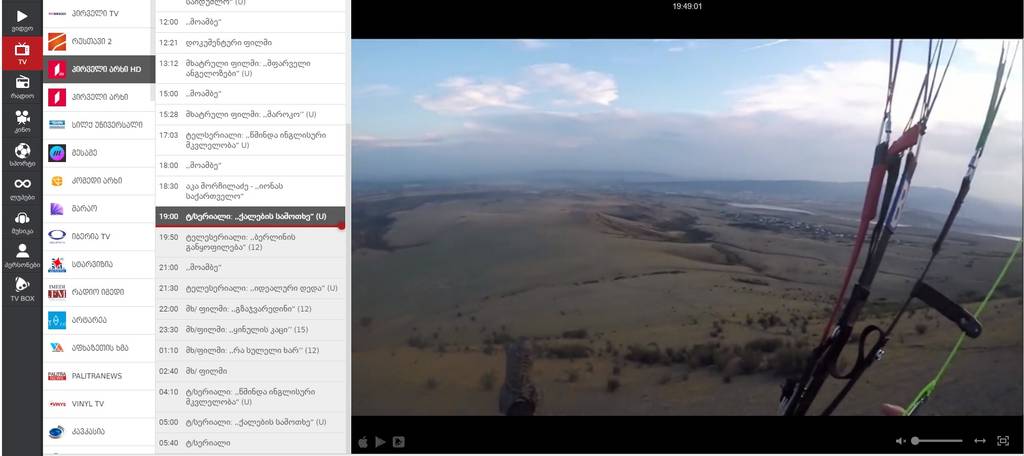Viewport: 1024px width, 456px height.
Task: Open the infinity-symbol section in sidebar
Action: coord(22,188)
